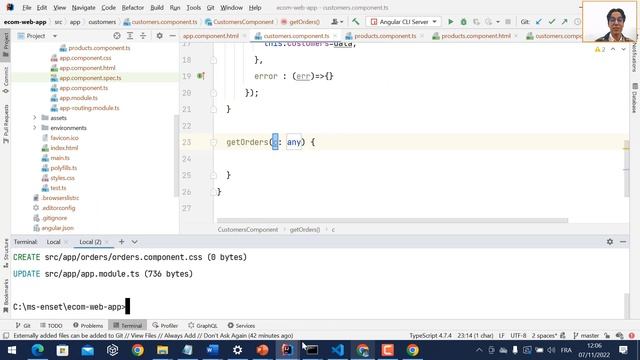Hide the Terminal tool window

point(623,242)
